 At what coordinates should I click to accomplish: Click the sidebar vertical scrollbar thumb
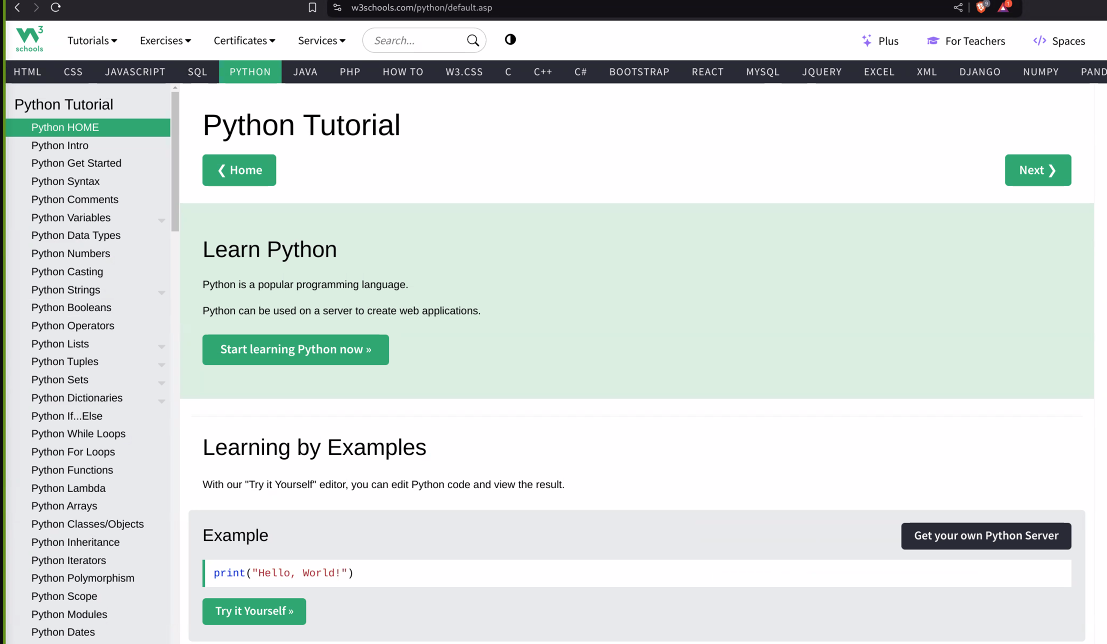(175, 162)
